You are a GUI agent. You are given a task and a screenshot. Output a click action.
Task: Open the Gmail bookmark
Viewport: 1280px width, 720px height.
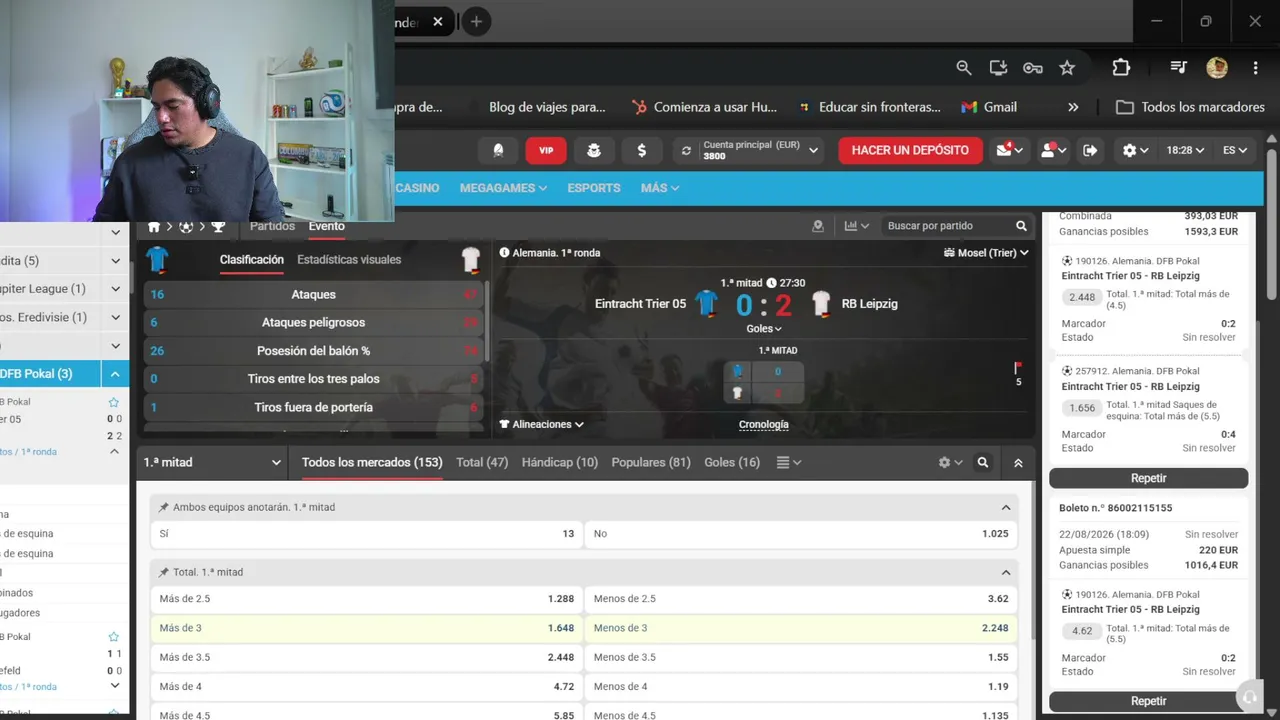[989, 107]
